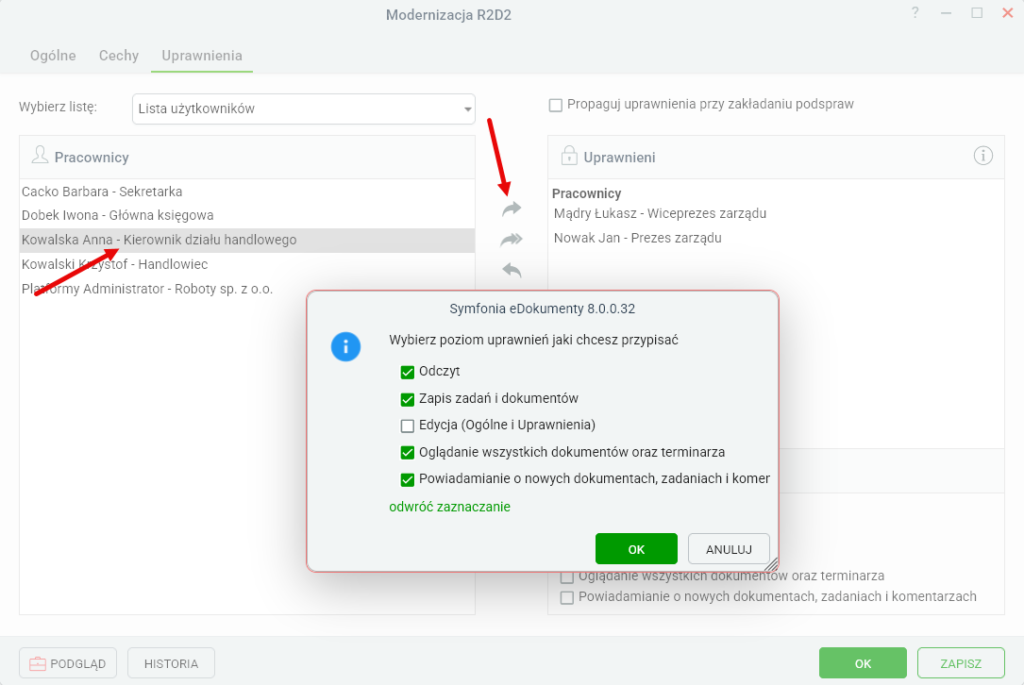The height and width of the screenshot is (685, 1024).
Task: Click the ANULUJ button
Action: tap(729, 549)
